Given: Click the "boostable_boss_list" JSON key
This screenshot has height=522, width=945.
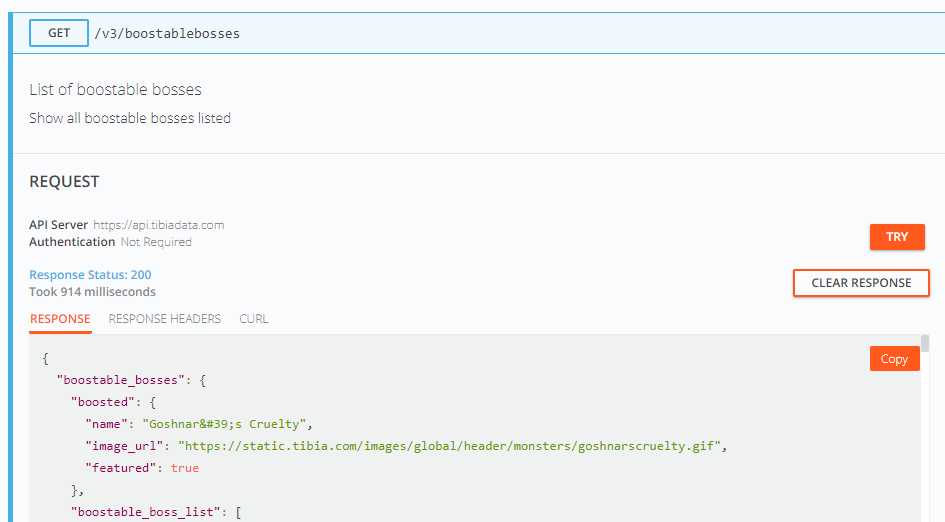Looking at the screenshot, I should tap(145, 512).
